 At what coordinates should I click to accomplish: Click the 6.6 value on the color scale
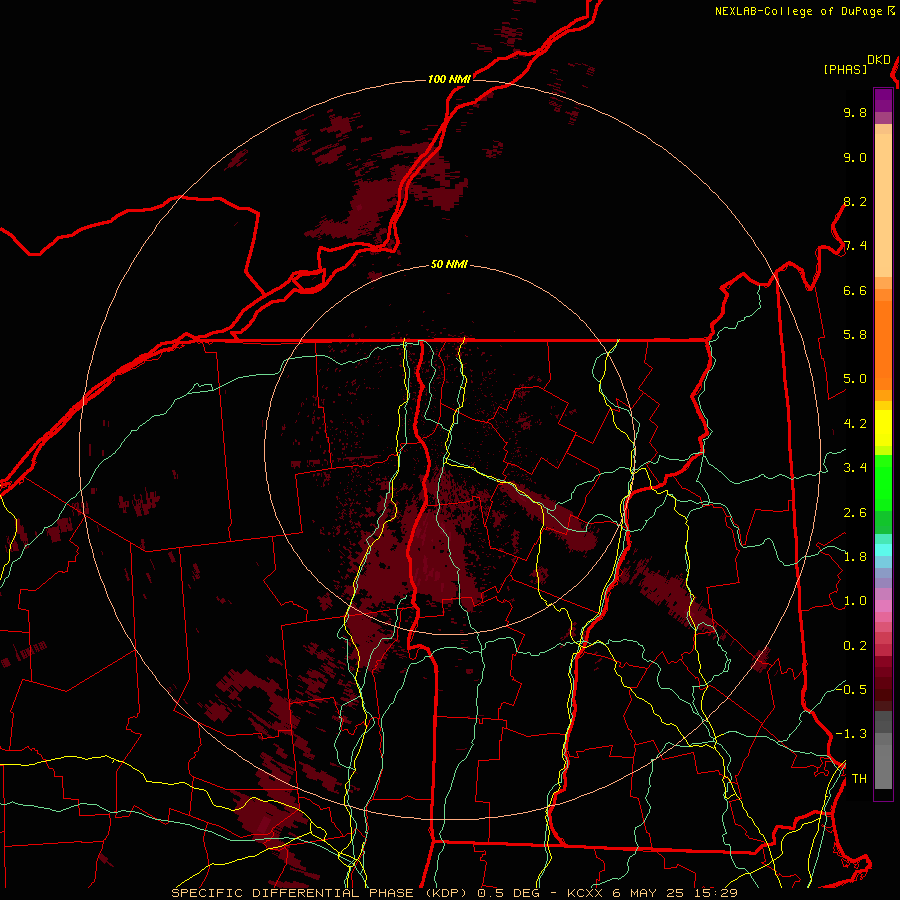(x=855, y=290)
